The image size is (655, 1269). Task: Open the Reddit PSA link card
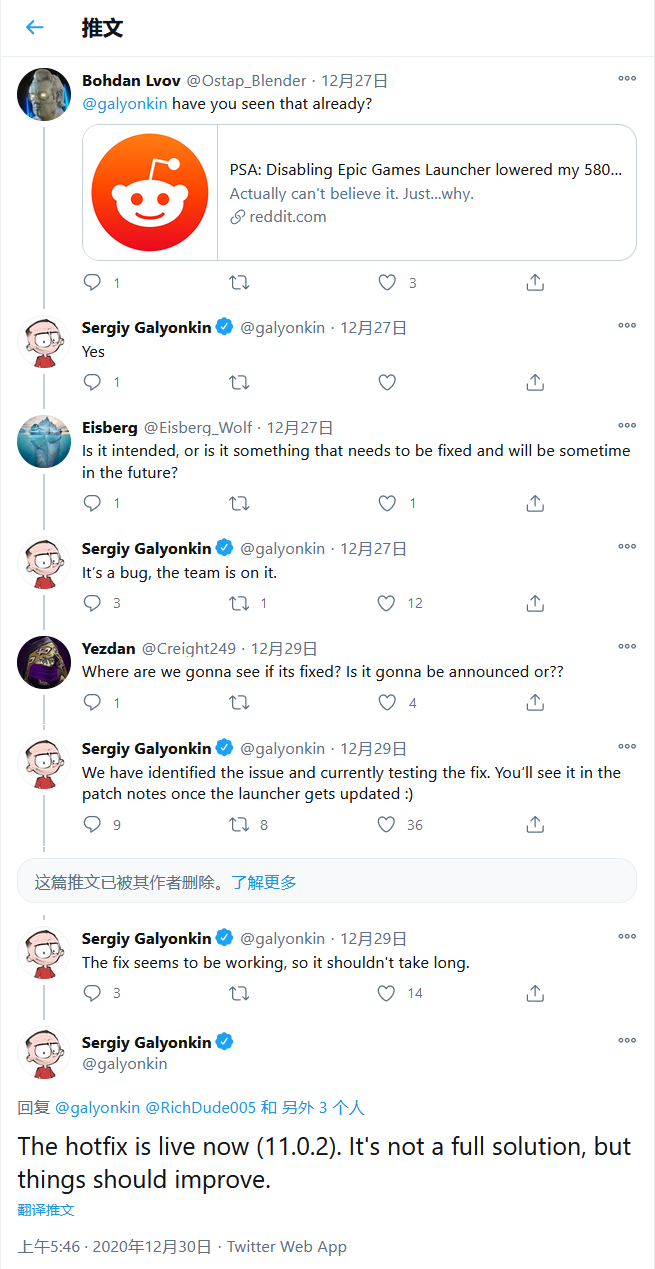pyautogui.click(x=426, y=192)
